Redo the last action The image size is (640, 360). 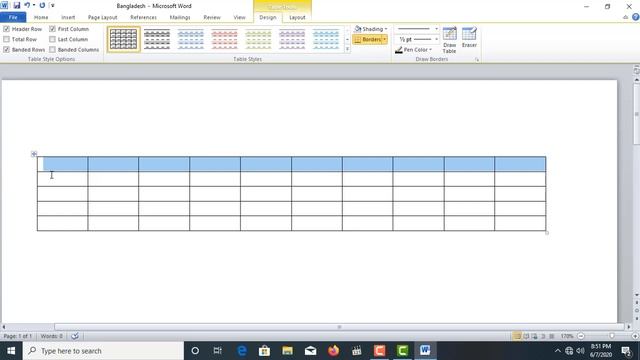tap(42, 5)
